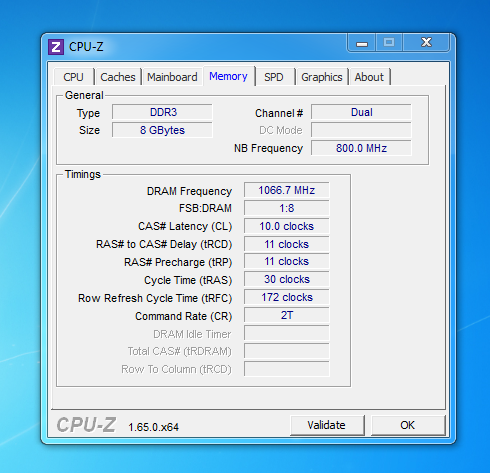Select the 8 GBytes size field

(x=162, y=130)
